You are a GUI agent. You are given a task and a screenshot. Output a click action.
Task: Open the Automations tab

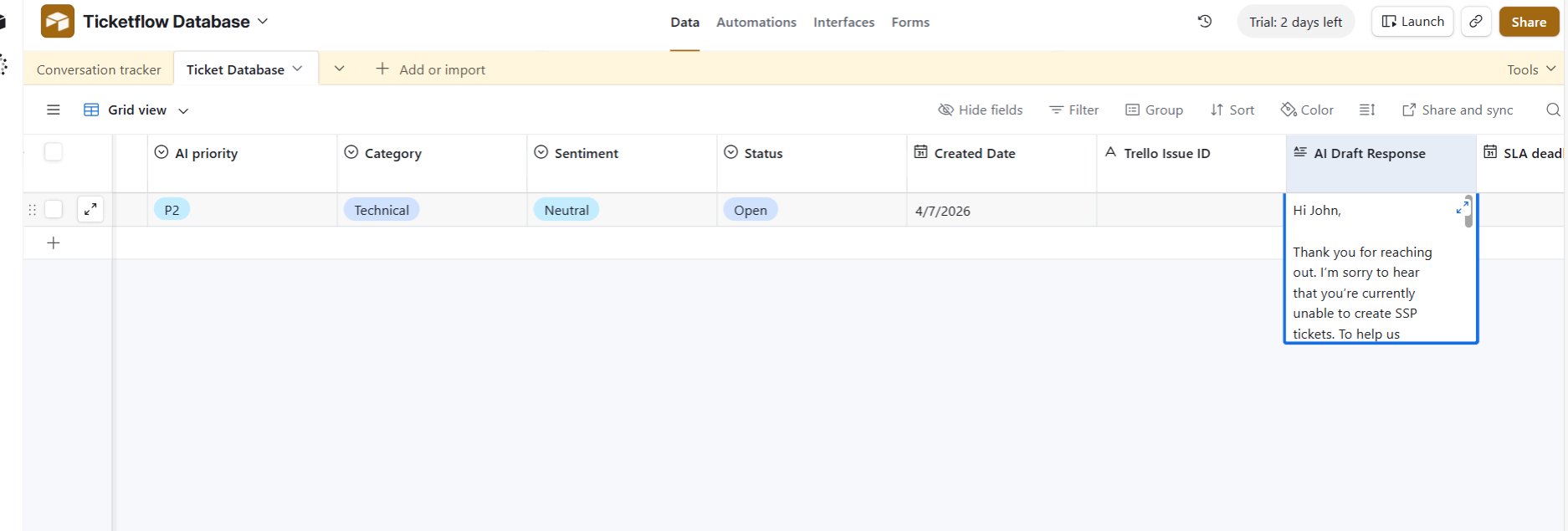coord(756,23)
